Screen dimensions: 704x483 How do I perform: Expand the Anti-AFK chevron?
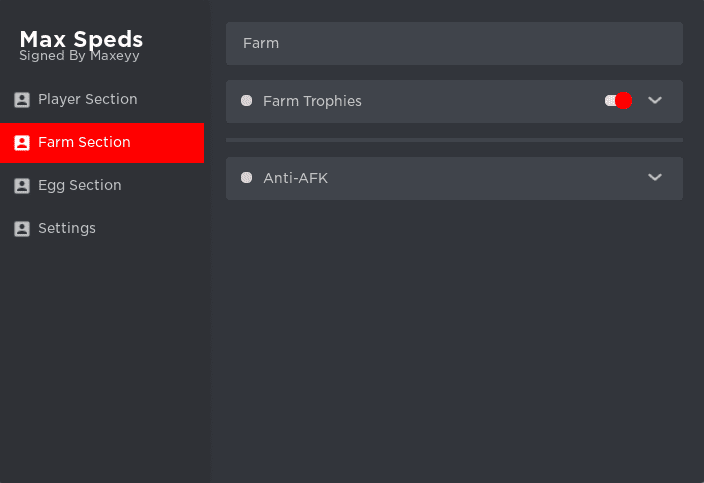click(655, 177)
